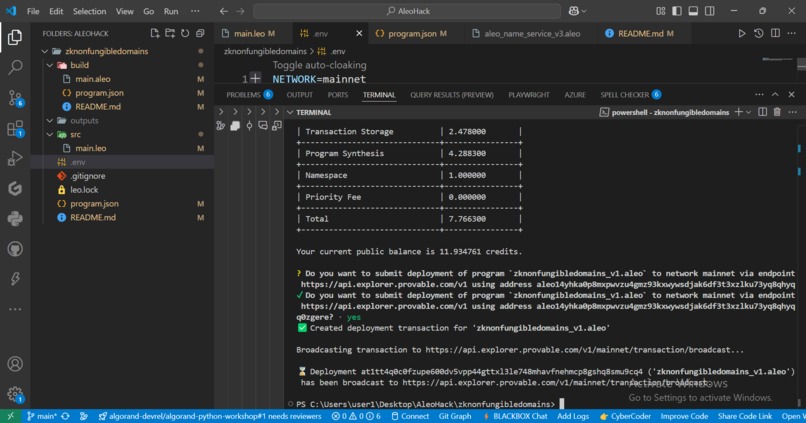Open Source Control view with badge 6
The image size is (806, 423).
(x=15, y=98)
